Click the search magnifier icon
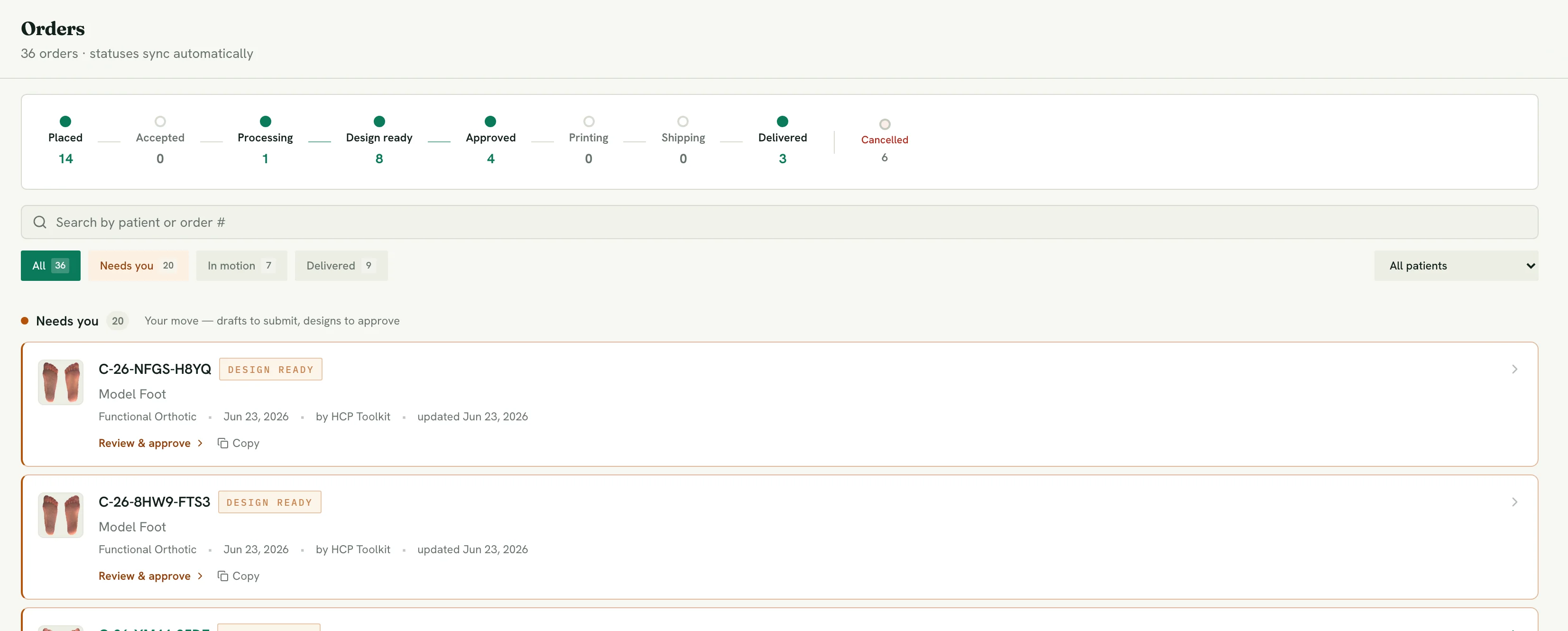This screenshot has width=1568, height=631. [39, 223]
